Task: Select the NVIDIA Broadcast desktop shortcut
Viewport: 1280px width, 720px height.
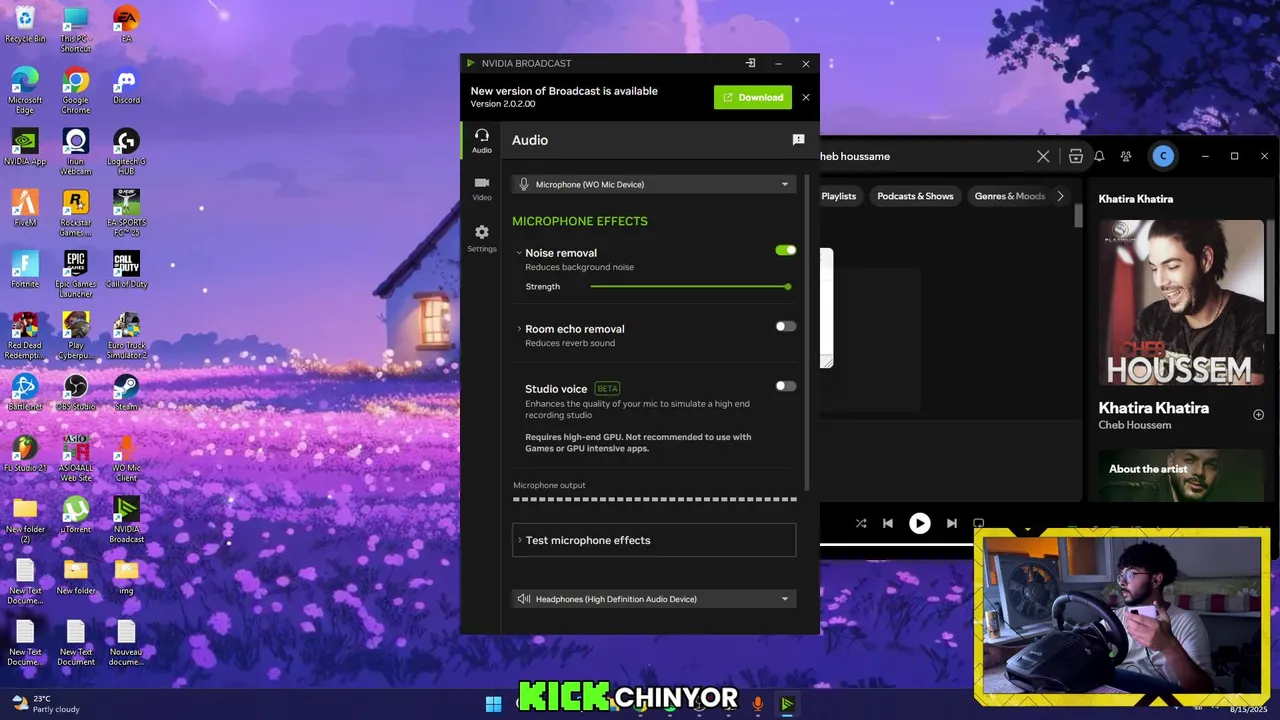Action: (x=126, y=519)
